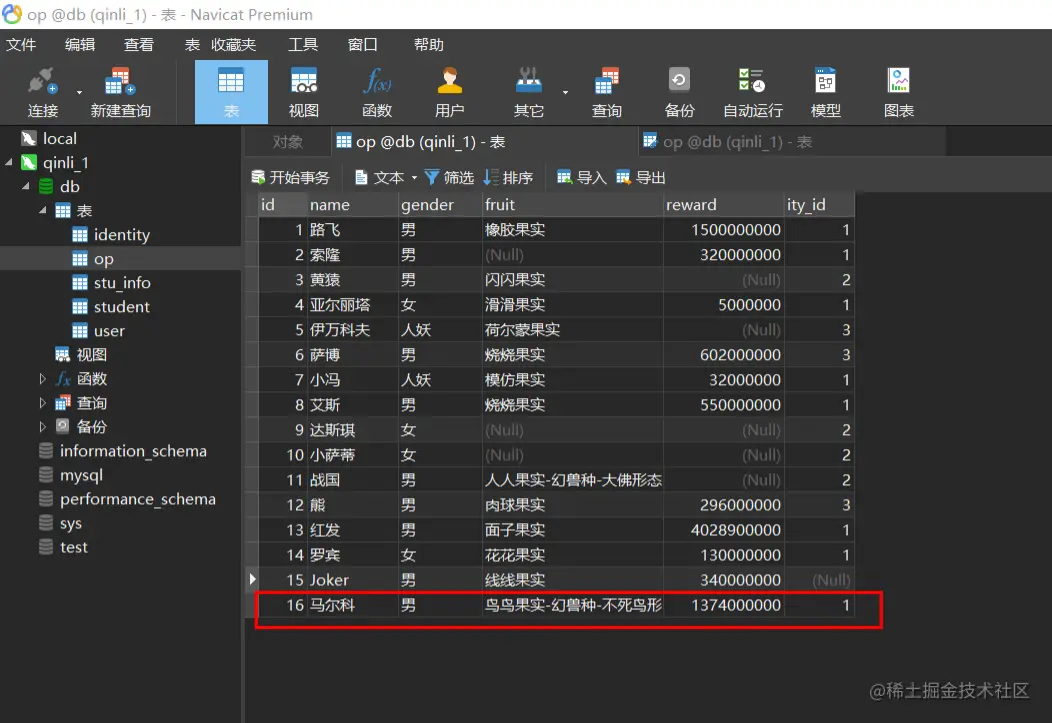Collapse the 表 tables node
Screen dimensions: 1052x723
coord(42,211)
